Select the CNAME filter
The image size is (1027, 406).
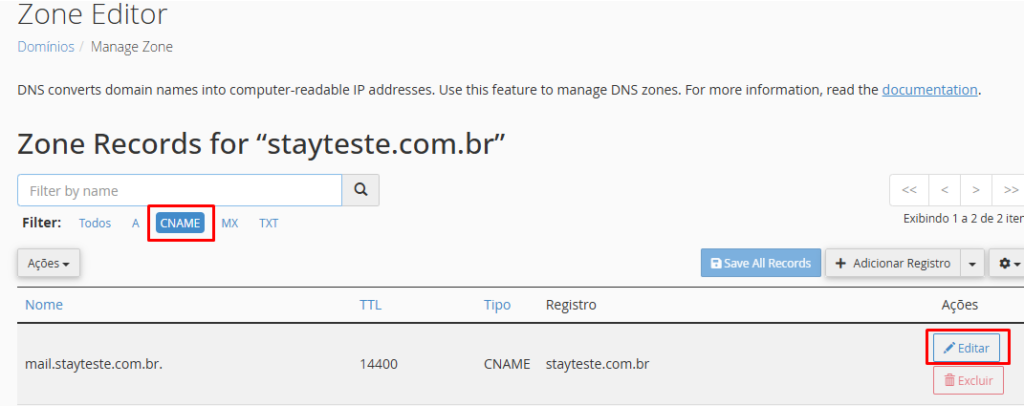[x=180, y=223]
